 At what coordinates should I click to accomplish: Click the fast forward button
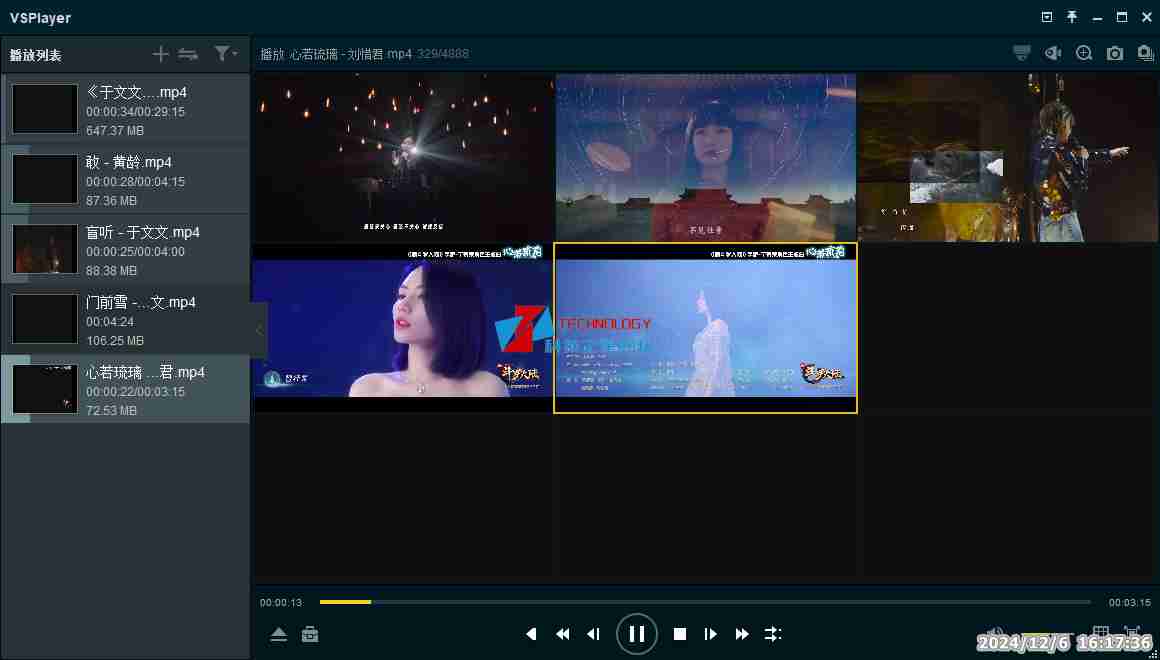pos(742,634)
